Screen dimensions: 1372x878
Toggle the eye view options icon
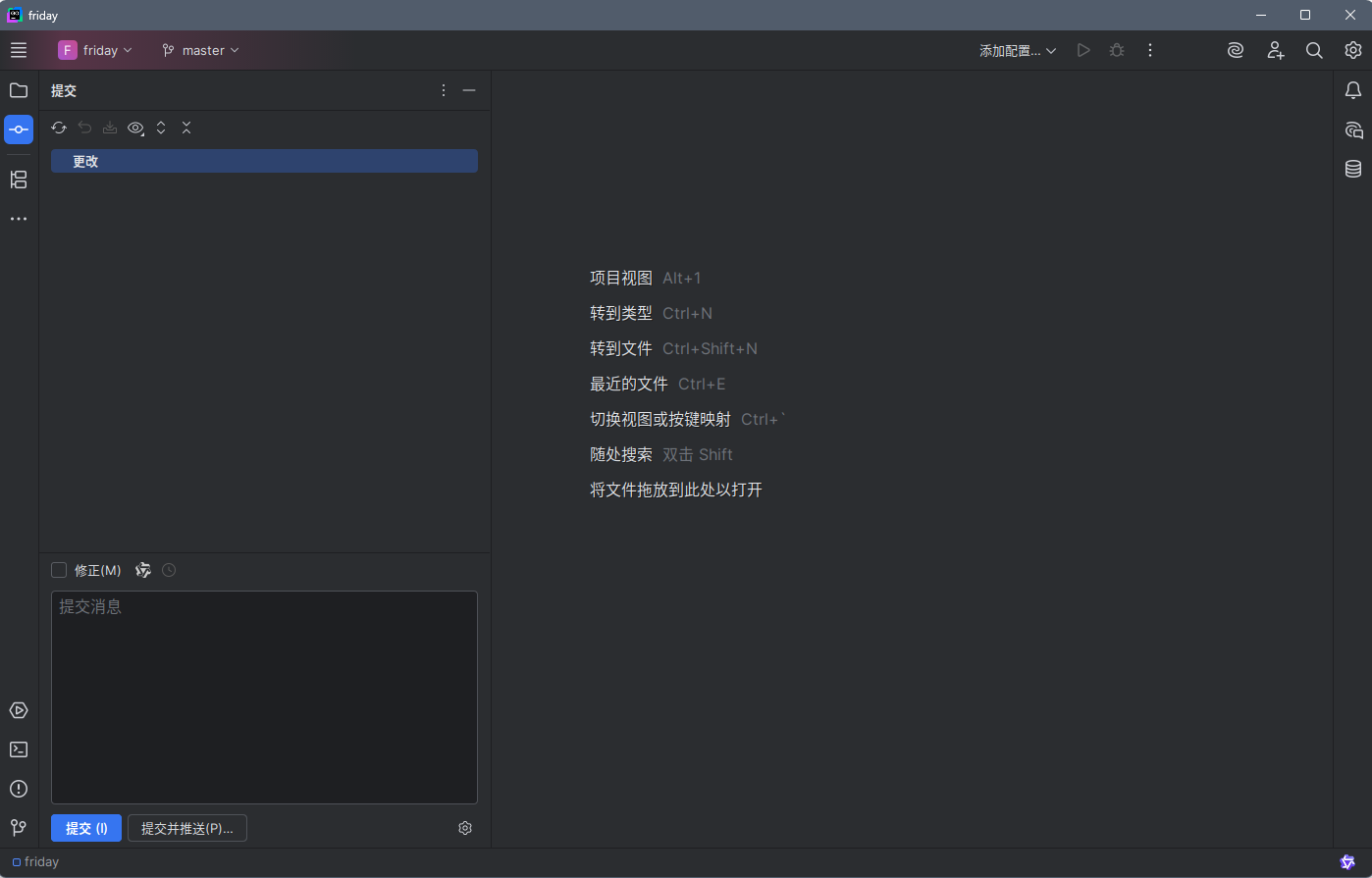135,128
